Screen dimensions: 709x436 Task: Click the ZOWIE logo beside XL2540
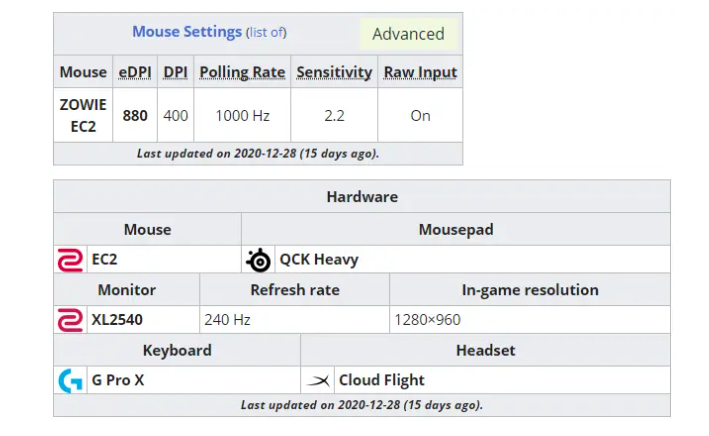(x=70, y=321)
